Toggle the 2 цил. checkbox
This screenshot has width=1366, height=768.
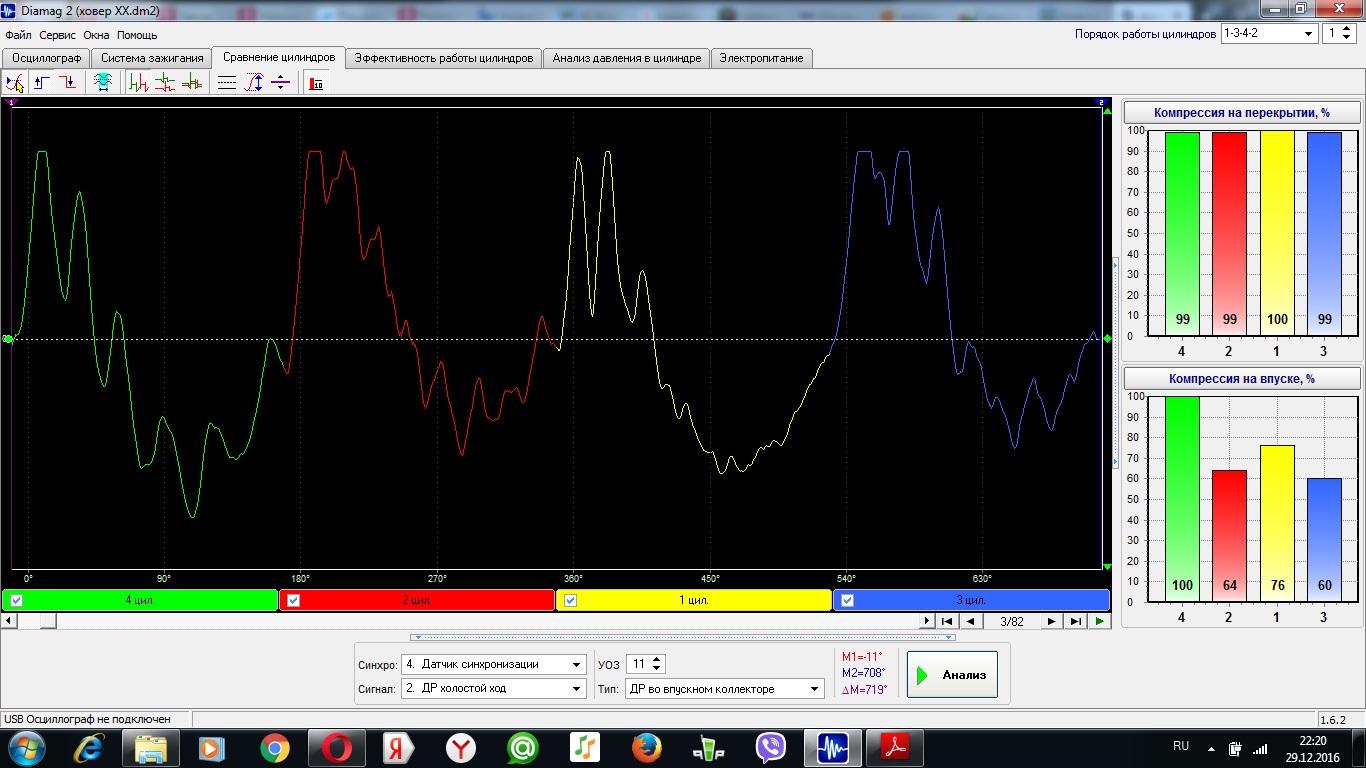294,600
